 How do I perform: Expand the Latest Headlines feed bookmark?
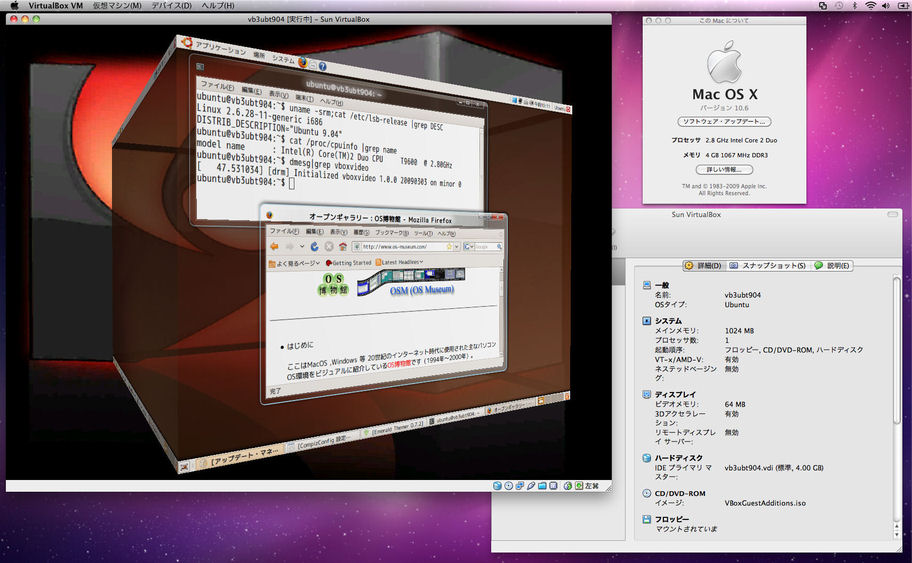click(400, 262)
